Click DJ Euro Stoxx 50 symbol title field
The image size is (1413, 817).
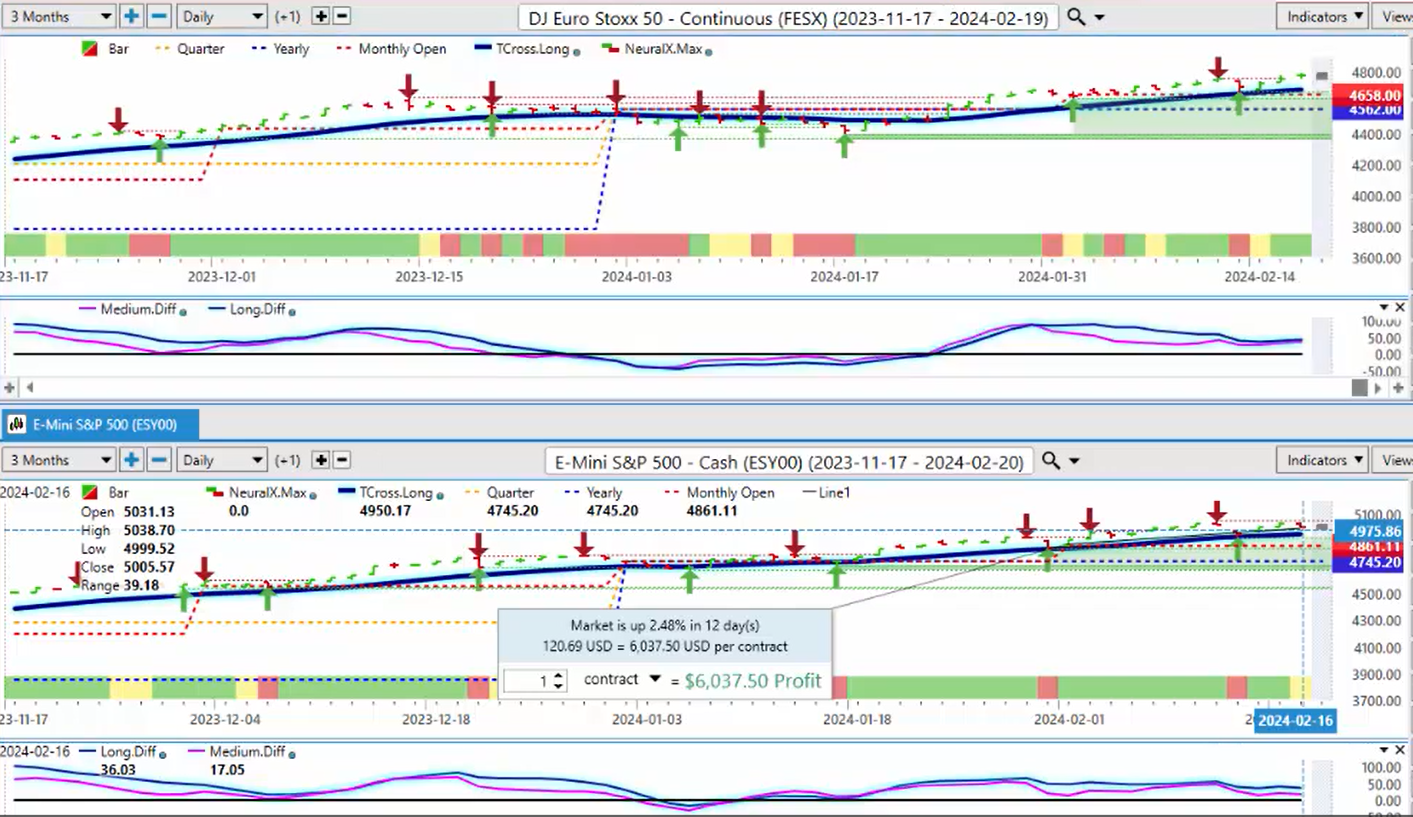pyautogui.click(x=788, y=17)
